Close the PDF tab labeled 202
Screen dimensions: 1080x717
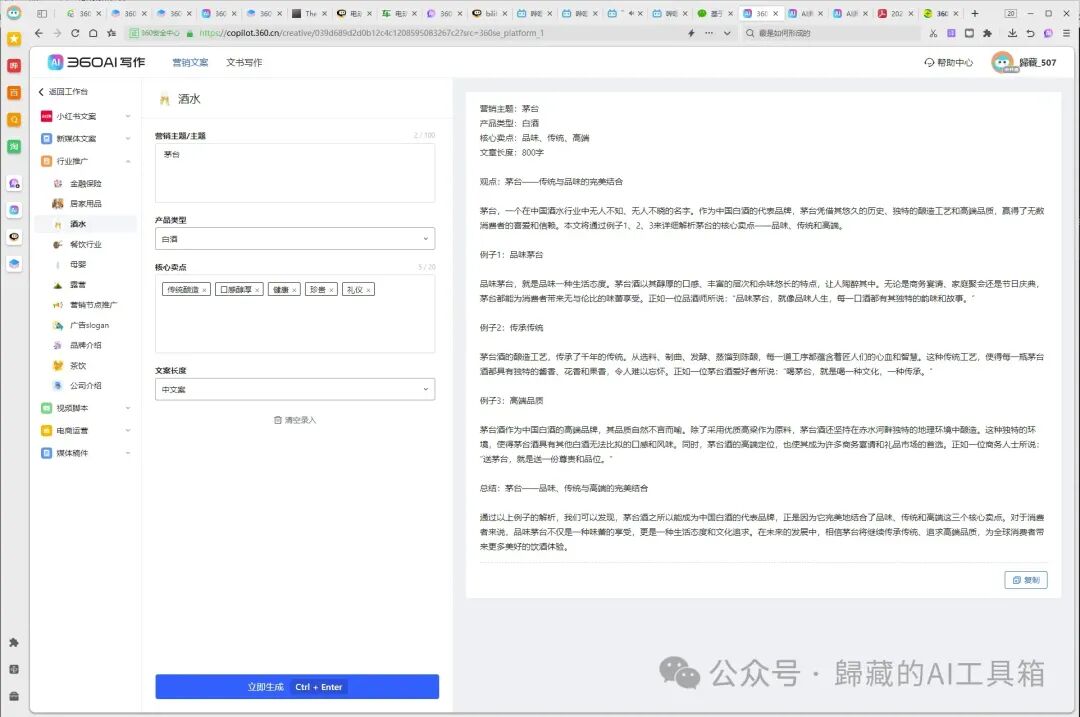point(911,13)
